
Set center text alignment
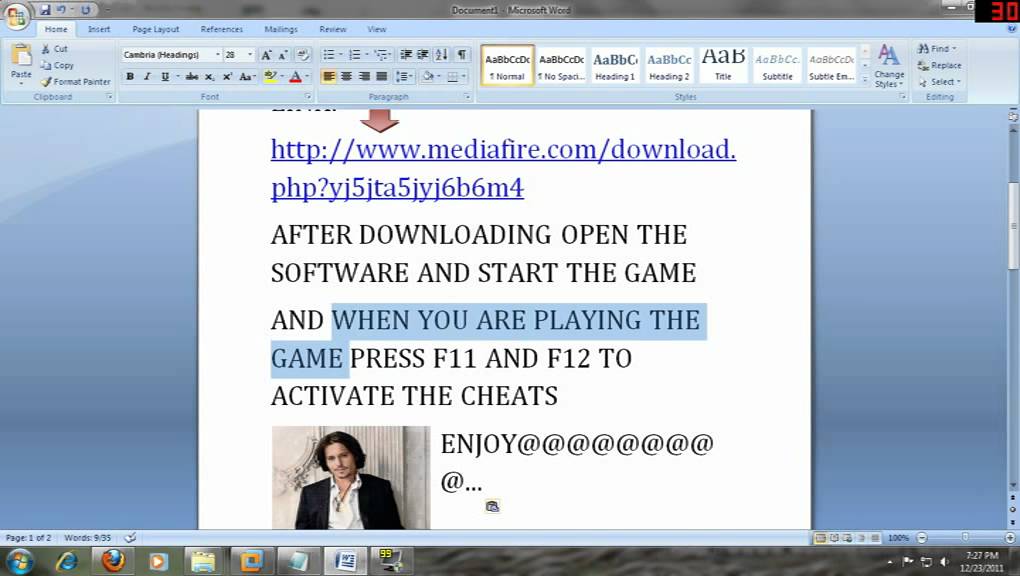[x=347, y=77]
